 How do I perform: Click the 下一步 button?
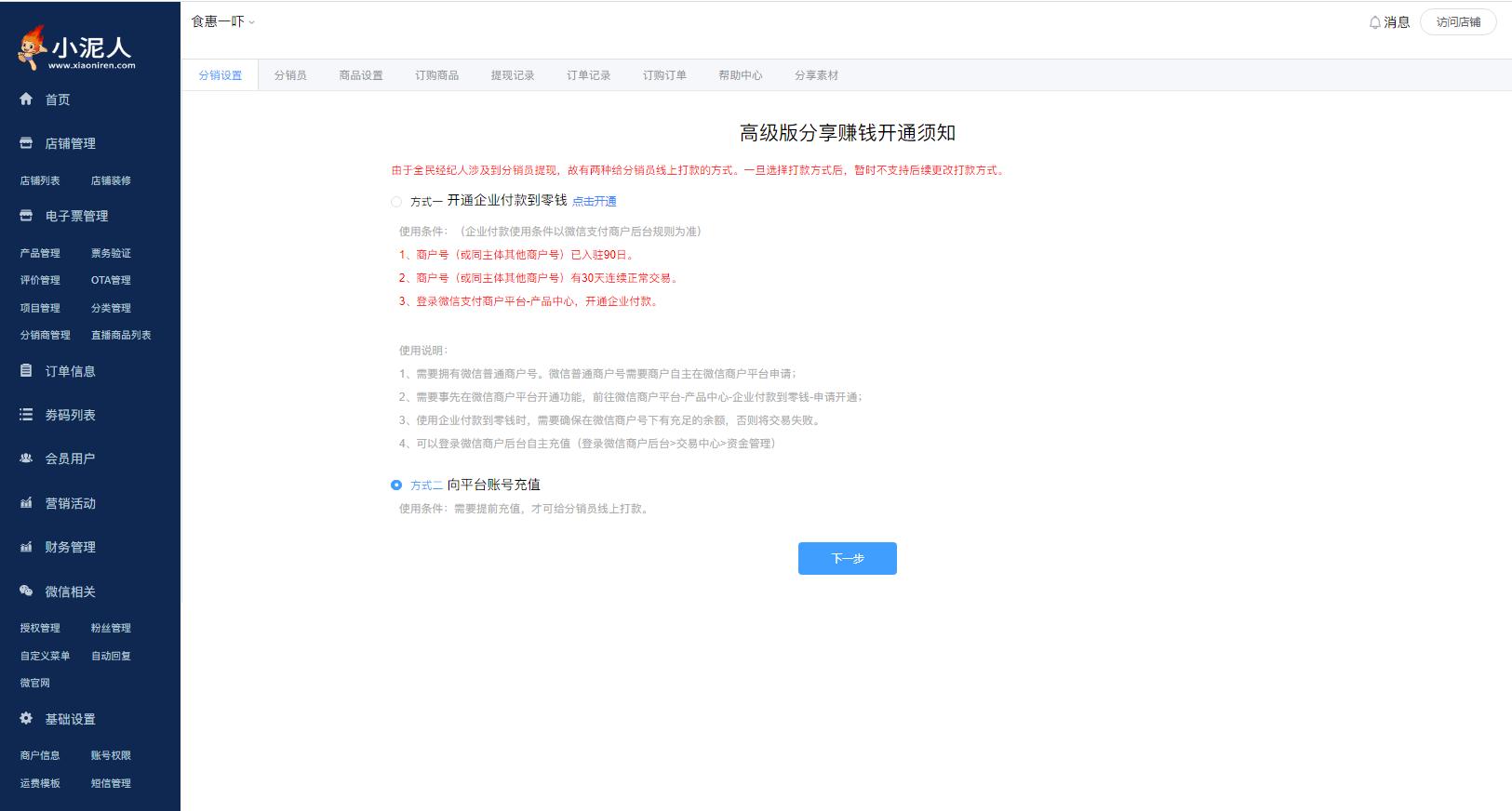tap(847, 558)
